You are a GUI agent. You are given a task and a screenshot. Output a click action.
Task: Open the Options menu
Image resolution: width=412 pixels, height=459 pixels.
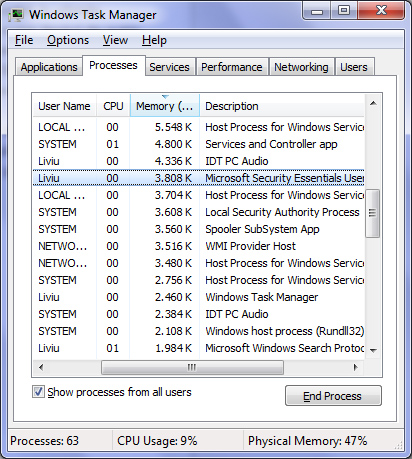tap(68, 40)
